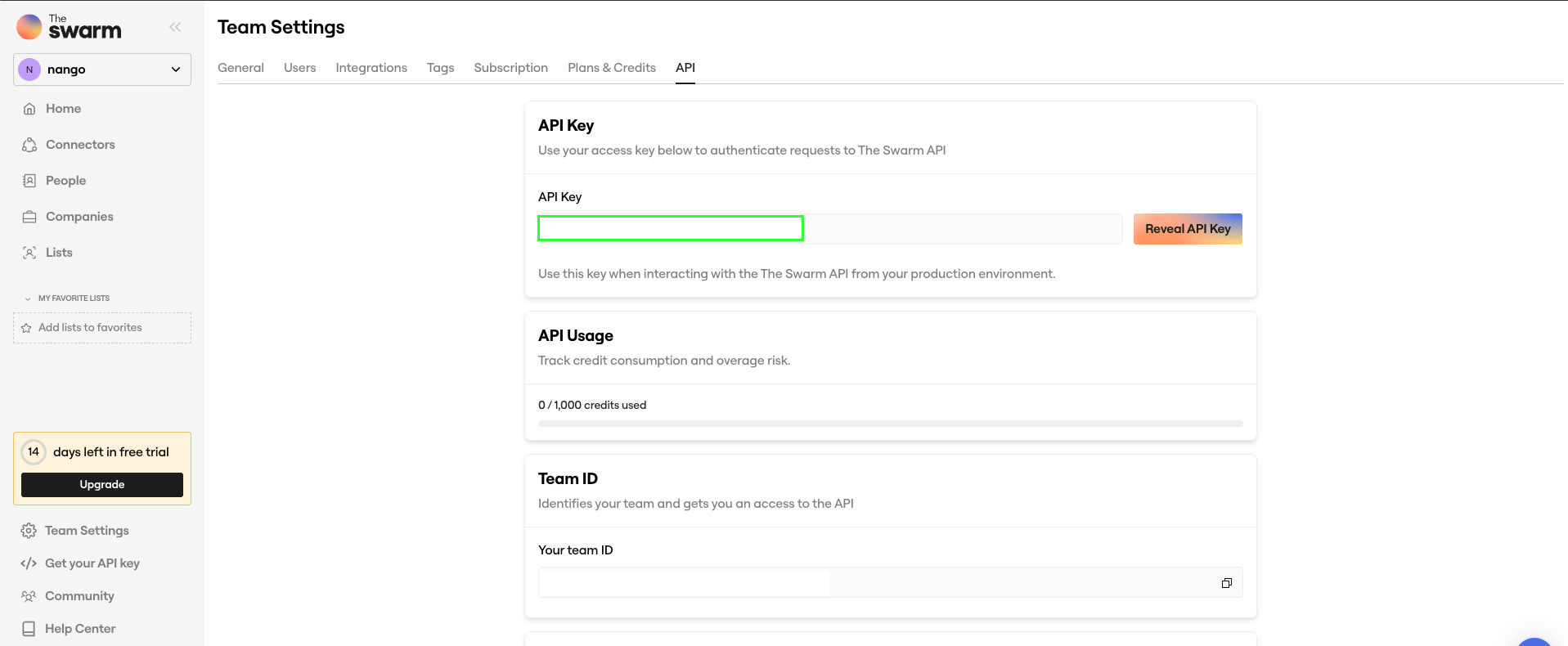Image resolution: width=1568 pixels, height=646 pixels.
Task: Collapse the My Favorite Lists section
Action: pos(28,298)
